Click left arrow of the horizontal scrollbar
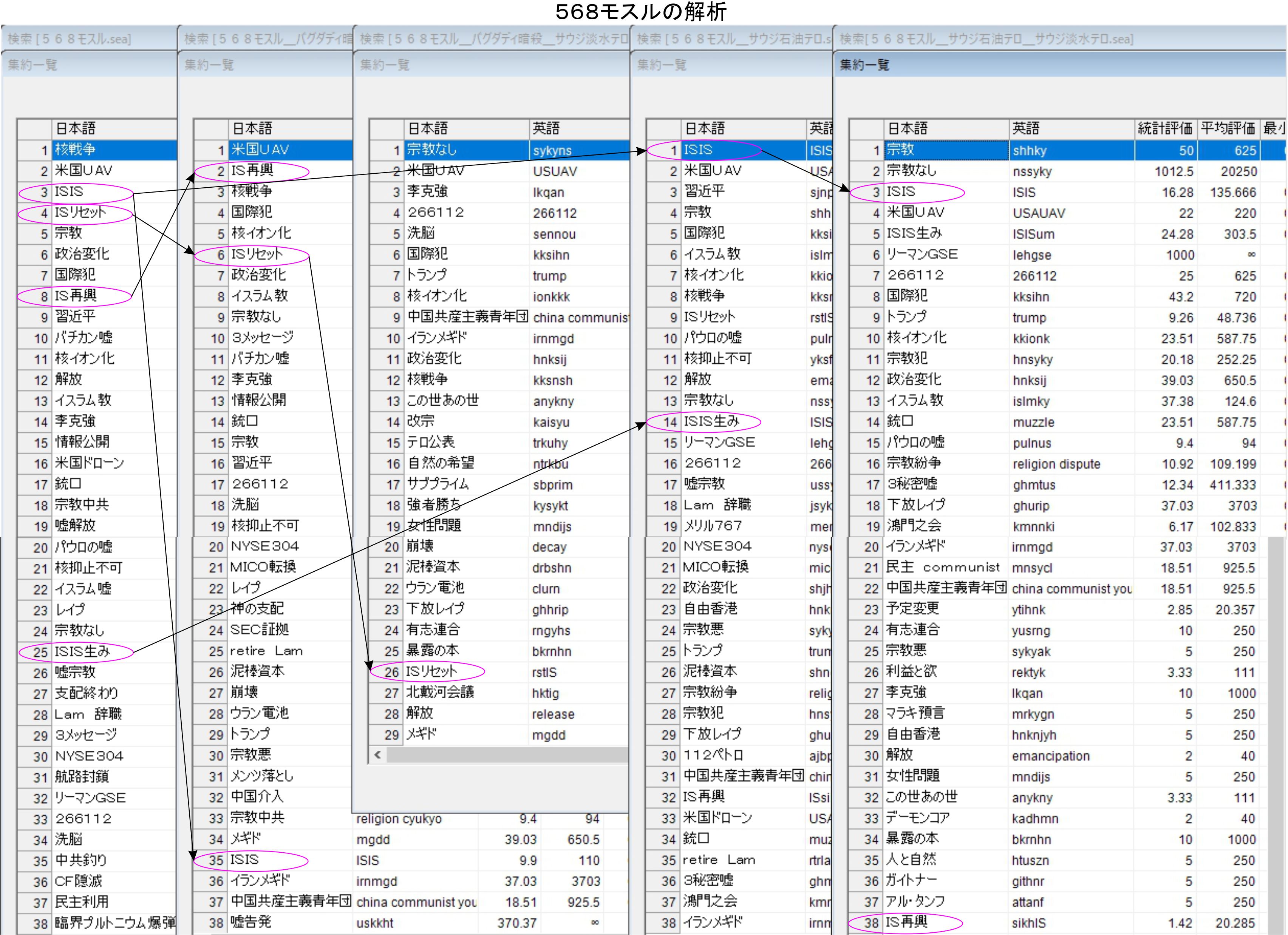 pos(378,754)
